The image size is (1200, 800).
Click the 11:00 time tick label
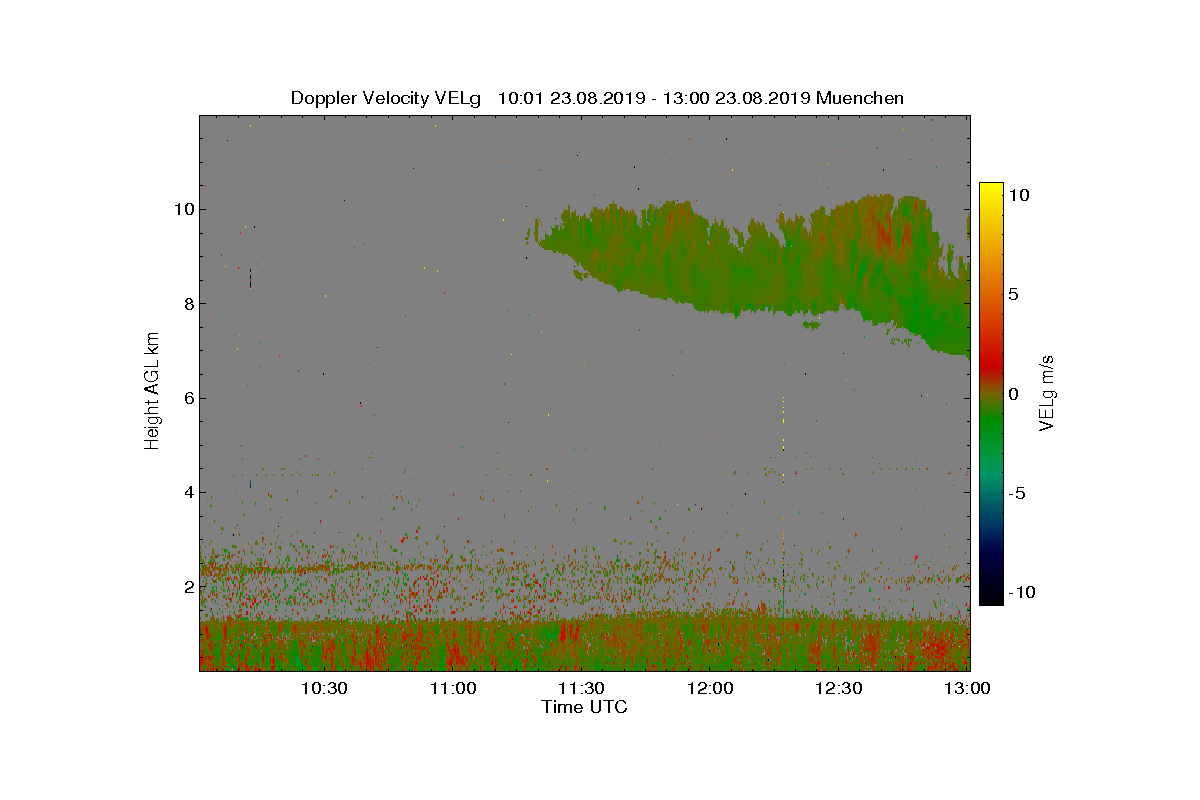[453, 688]
